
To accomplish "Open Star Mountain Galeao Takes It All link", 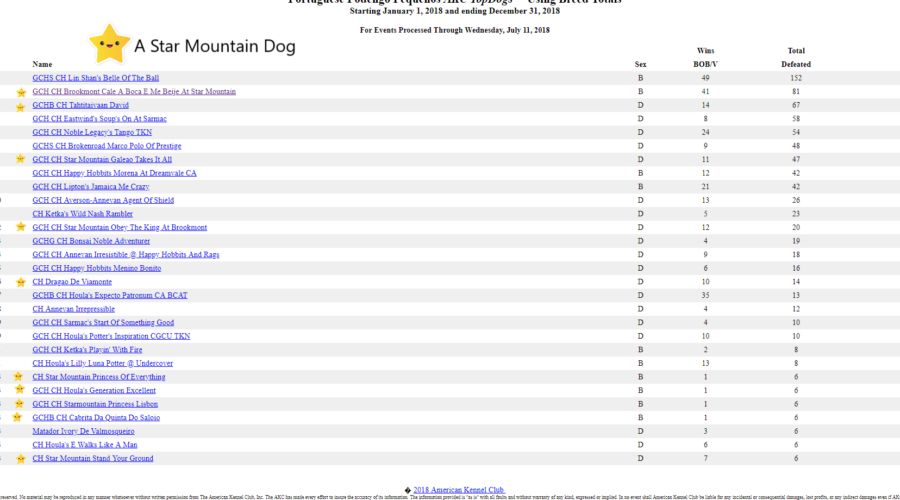I will 102,160.
